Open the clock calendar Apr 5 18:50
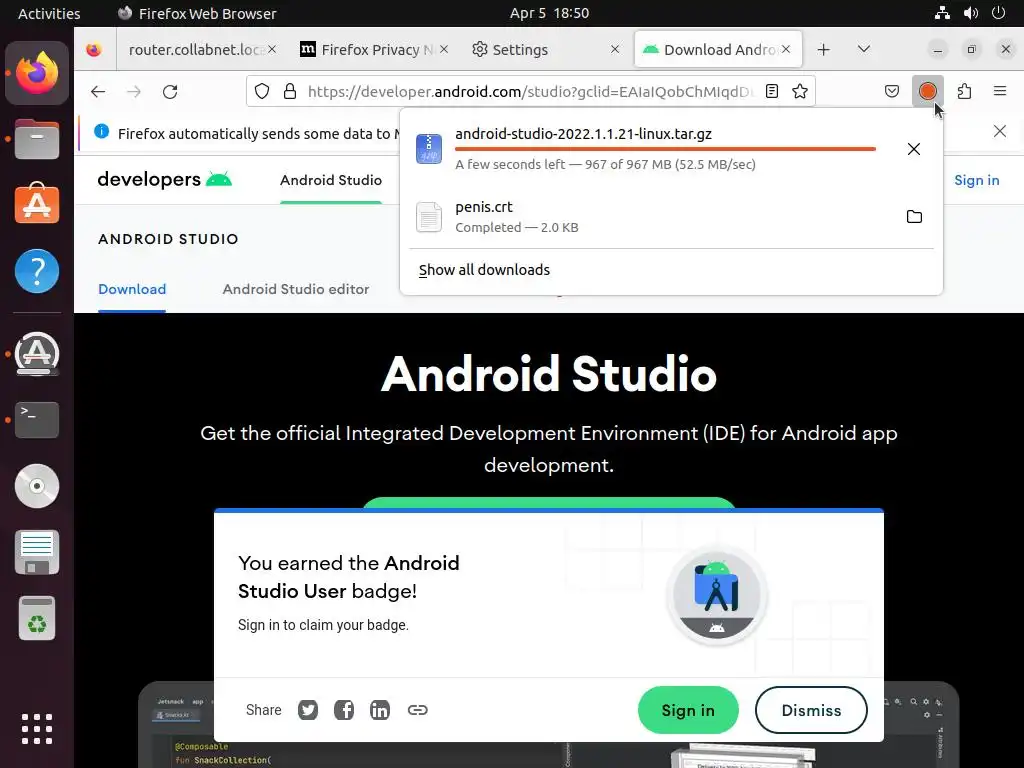Image resolution: width=1024 pixels, height=768 pixels. coord(549,13)
